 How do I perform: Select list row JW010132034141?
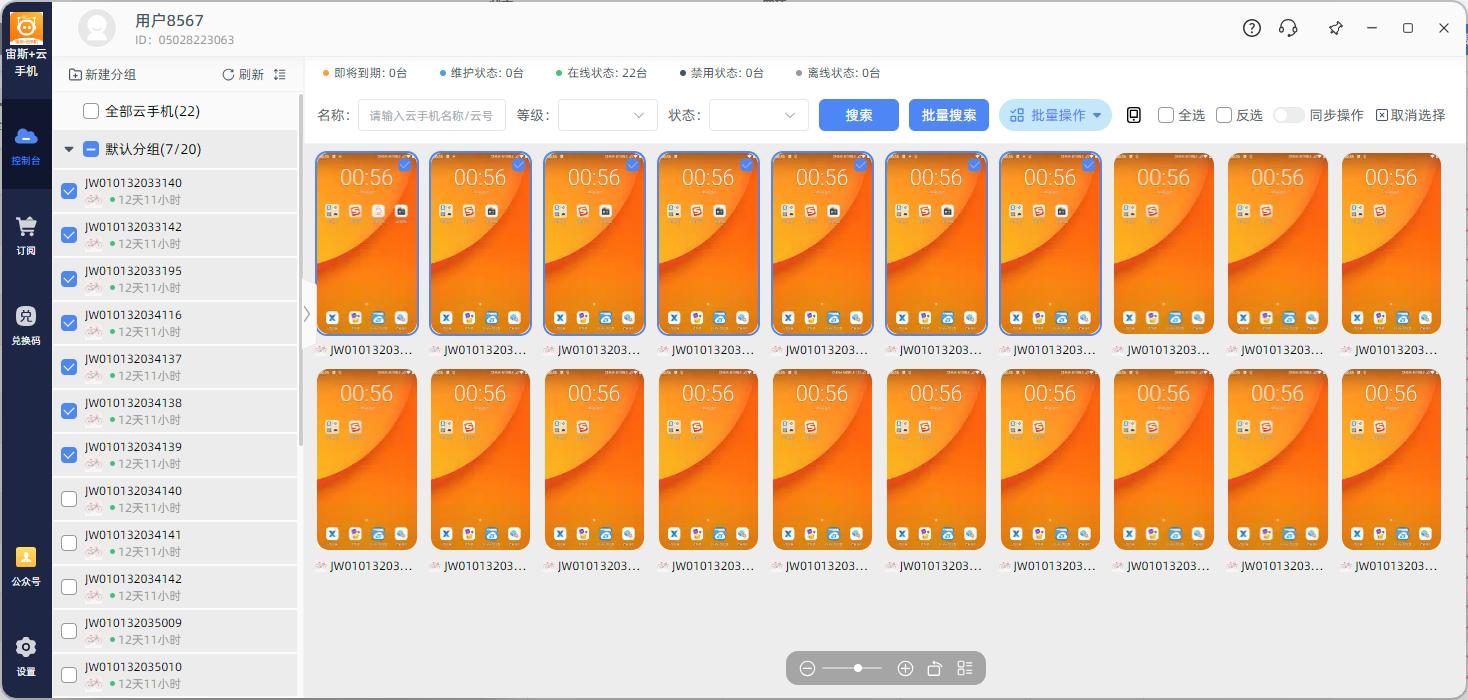tap(175, 543)
